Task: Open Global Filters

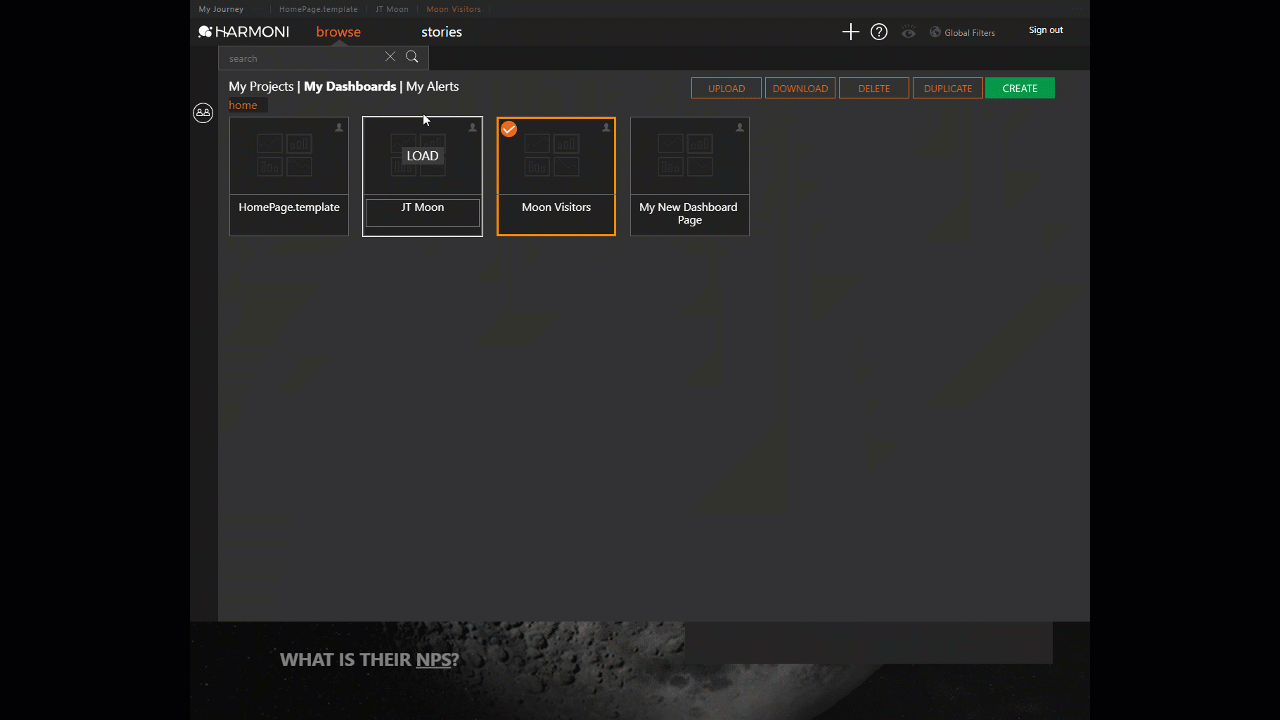Action: click(962, 32)
